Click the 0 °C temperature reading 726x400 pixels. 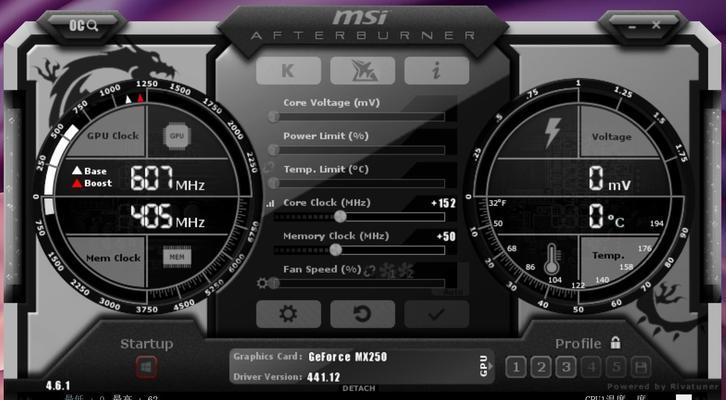click(607, 217)
